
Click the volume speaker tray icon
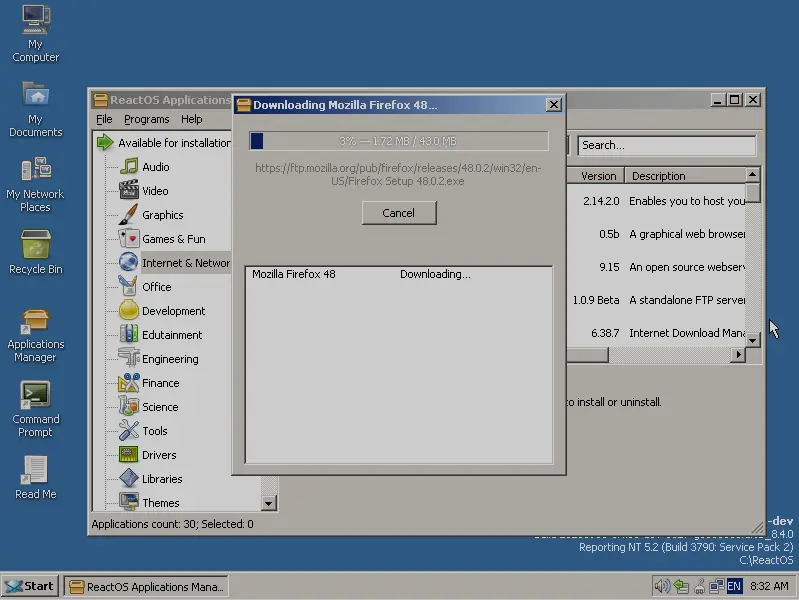(661, 586)
